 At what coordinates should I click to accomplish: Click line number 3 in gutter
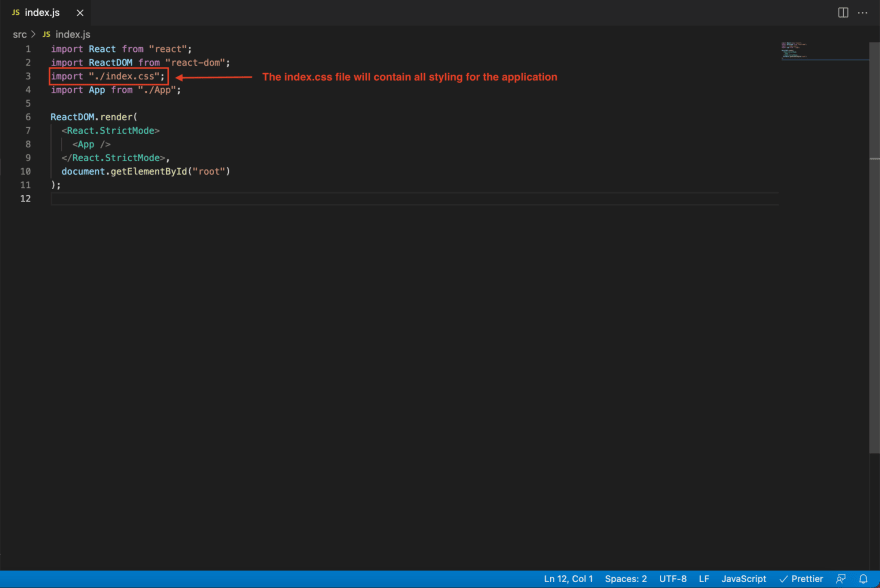click(28, 76)
